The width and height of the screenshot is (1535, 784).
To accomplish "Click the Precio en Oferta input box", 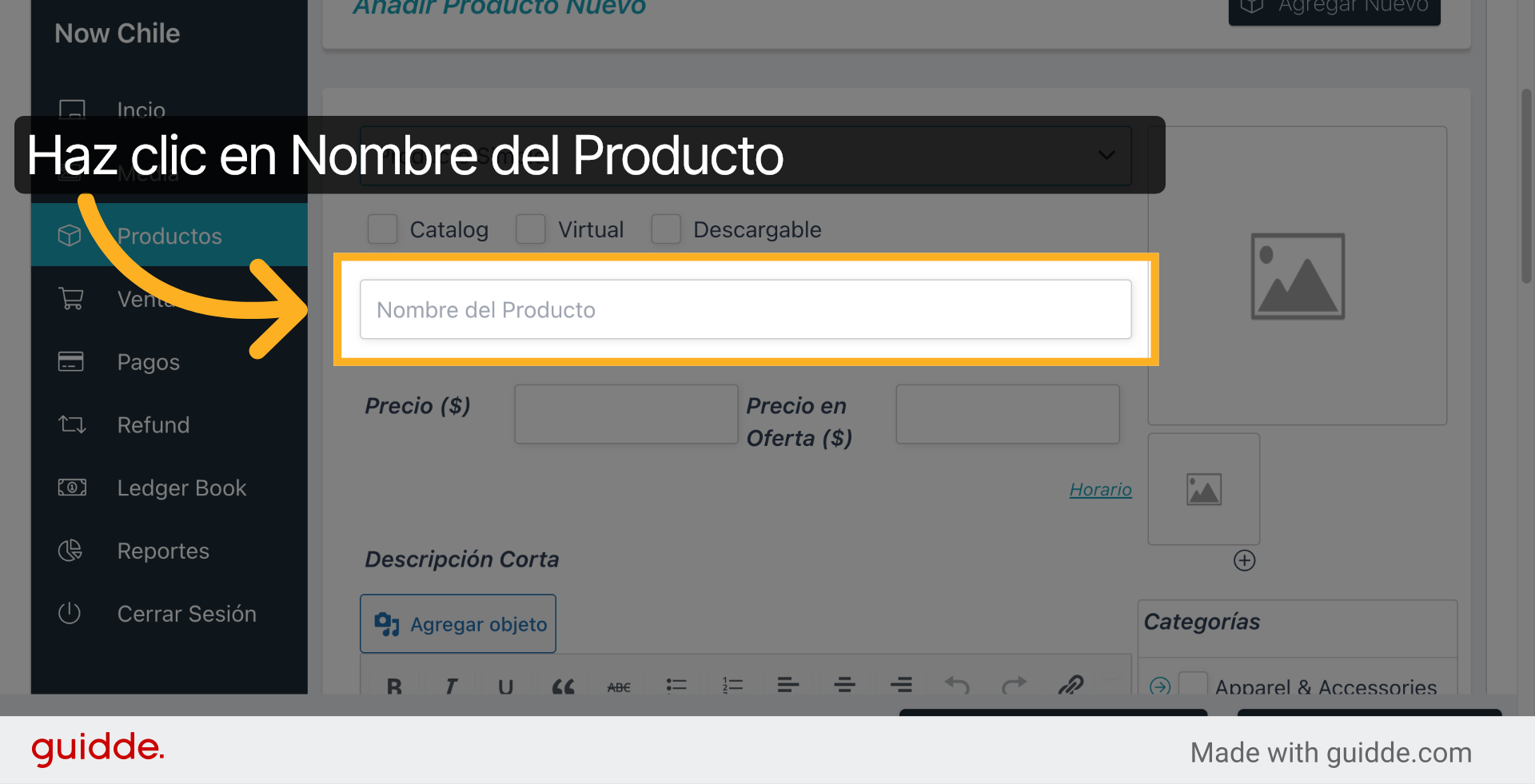I will pos(1007,414).
